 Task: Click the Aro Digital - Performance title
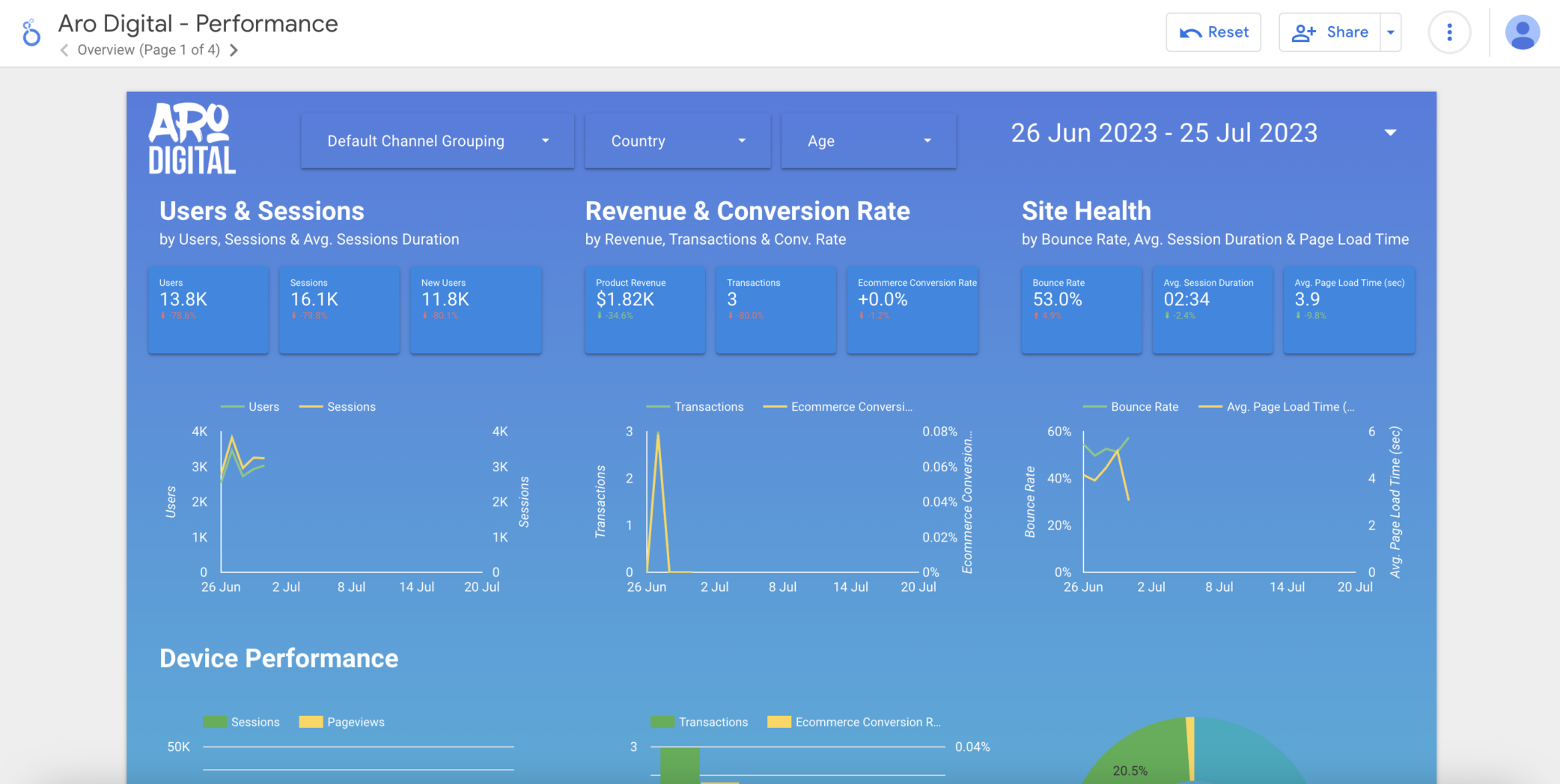(198, 23)
